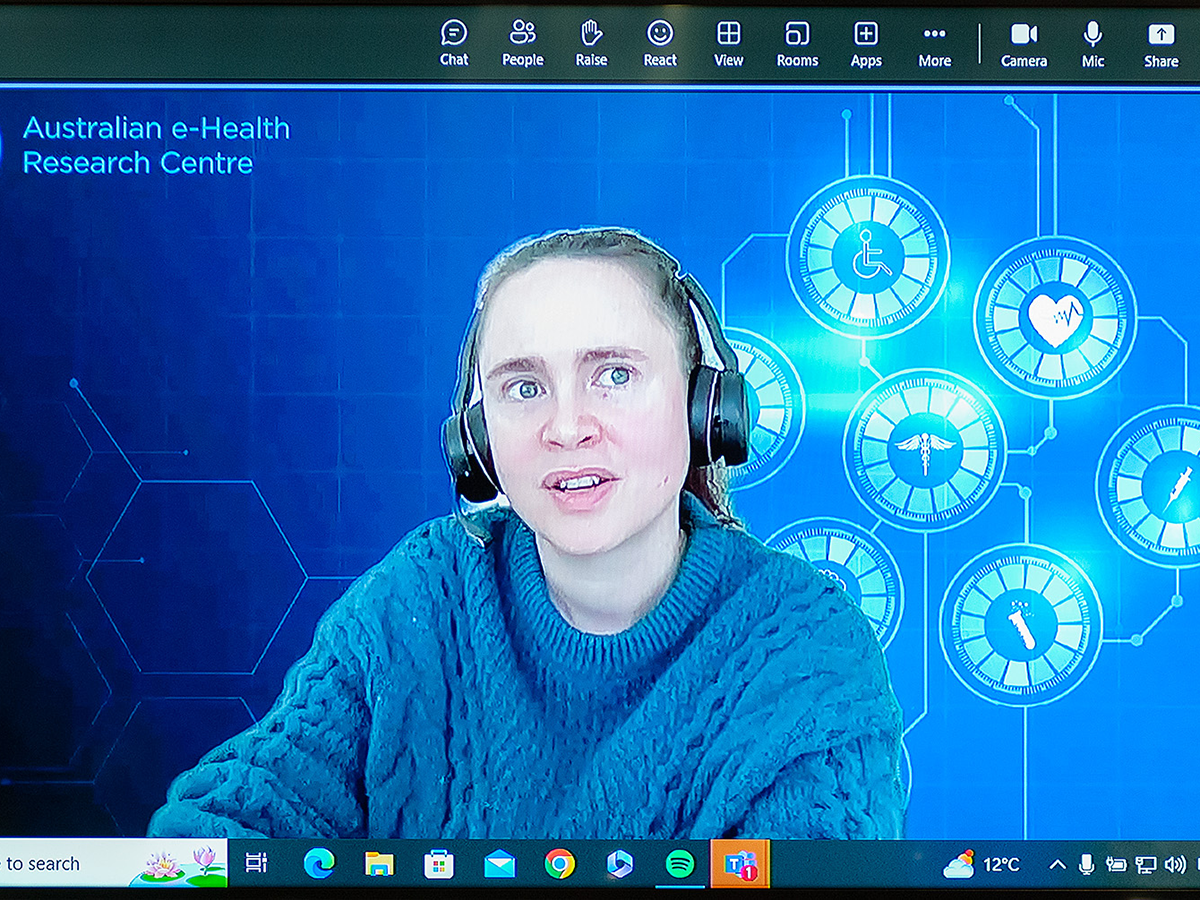Show the People participants list

point(522,44)
